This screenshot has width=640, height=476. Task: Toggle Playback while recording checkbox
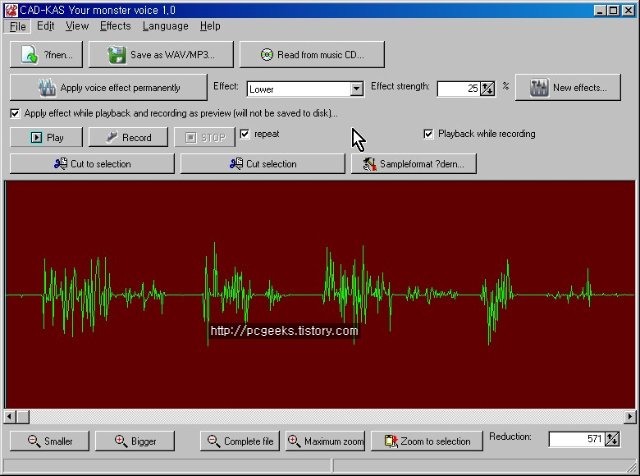428,133
